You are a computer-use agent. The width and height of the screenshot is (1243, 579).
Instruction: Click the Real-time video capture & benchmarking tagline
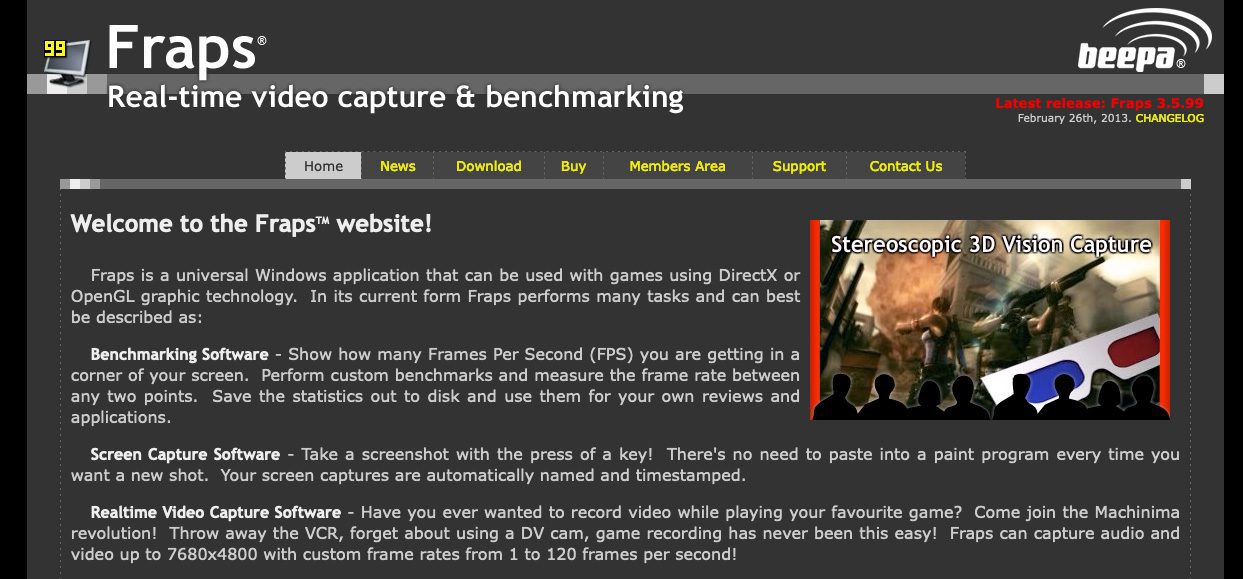(395, 98)
